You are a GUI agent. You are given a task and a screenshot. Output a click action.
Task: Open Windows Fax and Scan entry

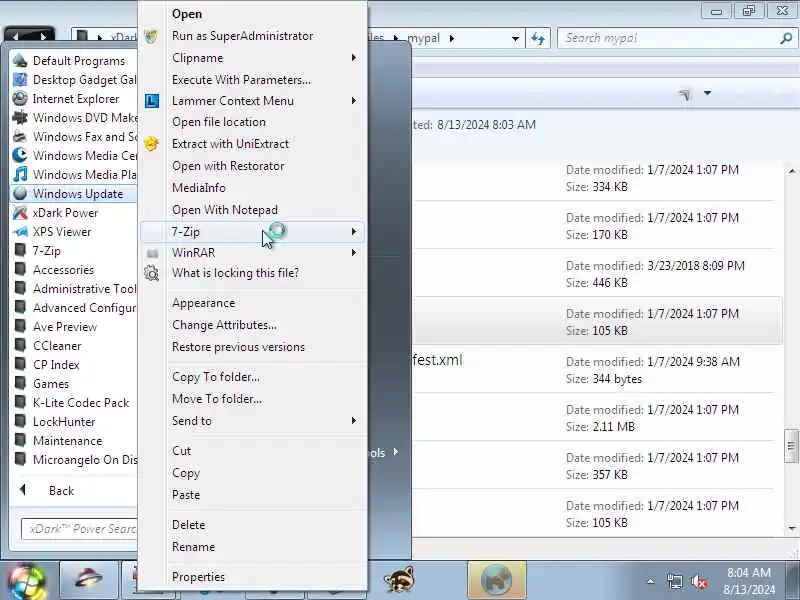pyautogui.click(x=74, y=137)
